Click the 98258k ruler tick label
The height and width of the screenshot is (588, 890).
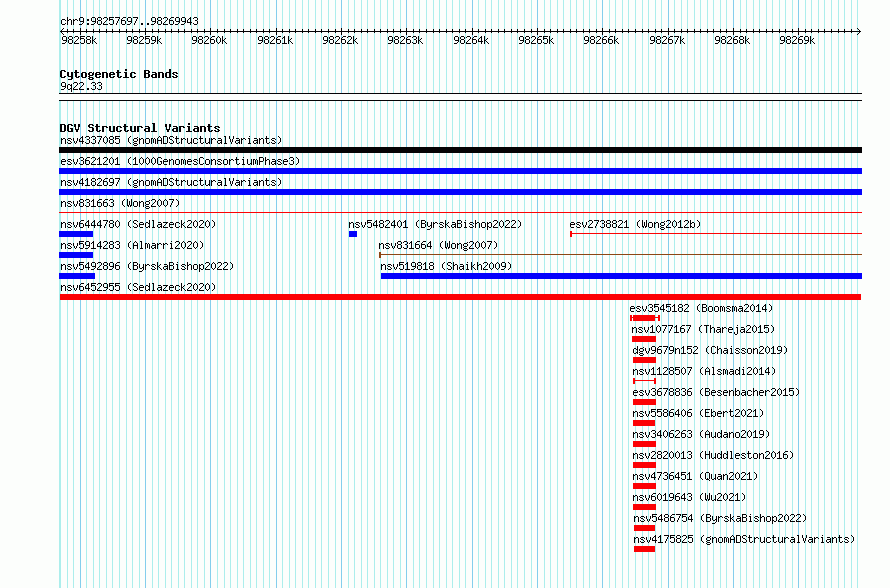tap(79, 40)
